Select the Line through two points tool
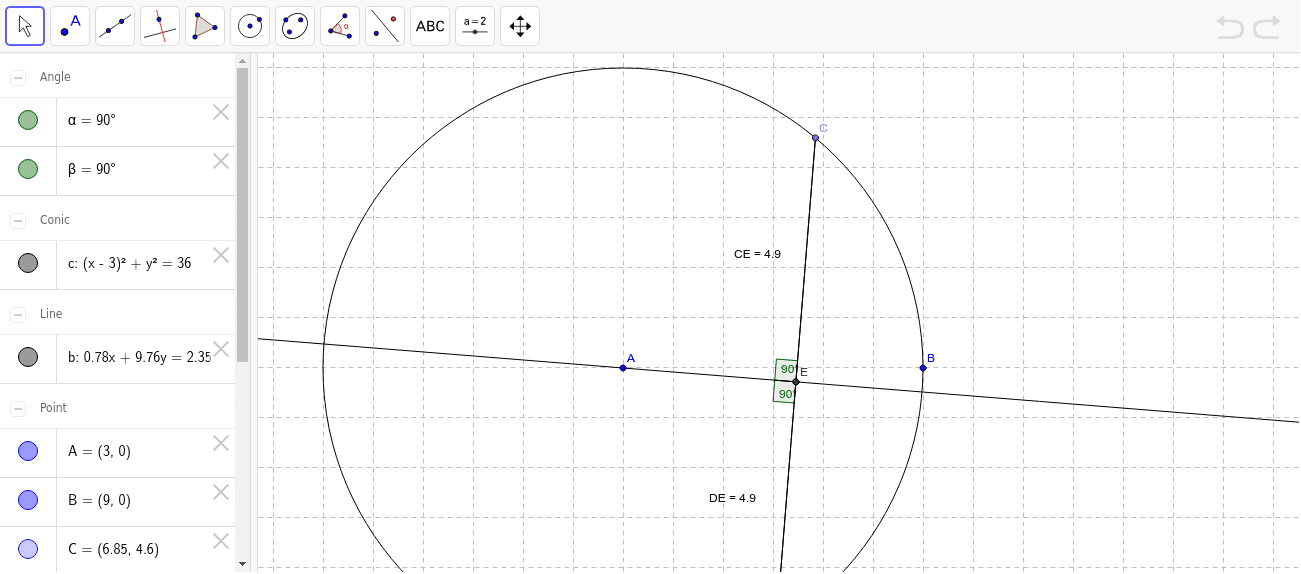 point(115,26)
